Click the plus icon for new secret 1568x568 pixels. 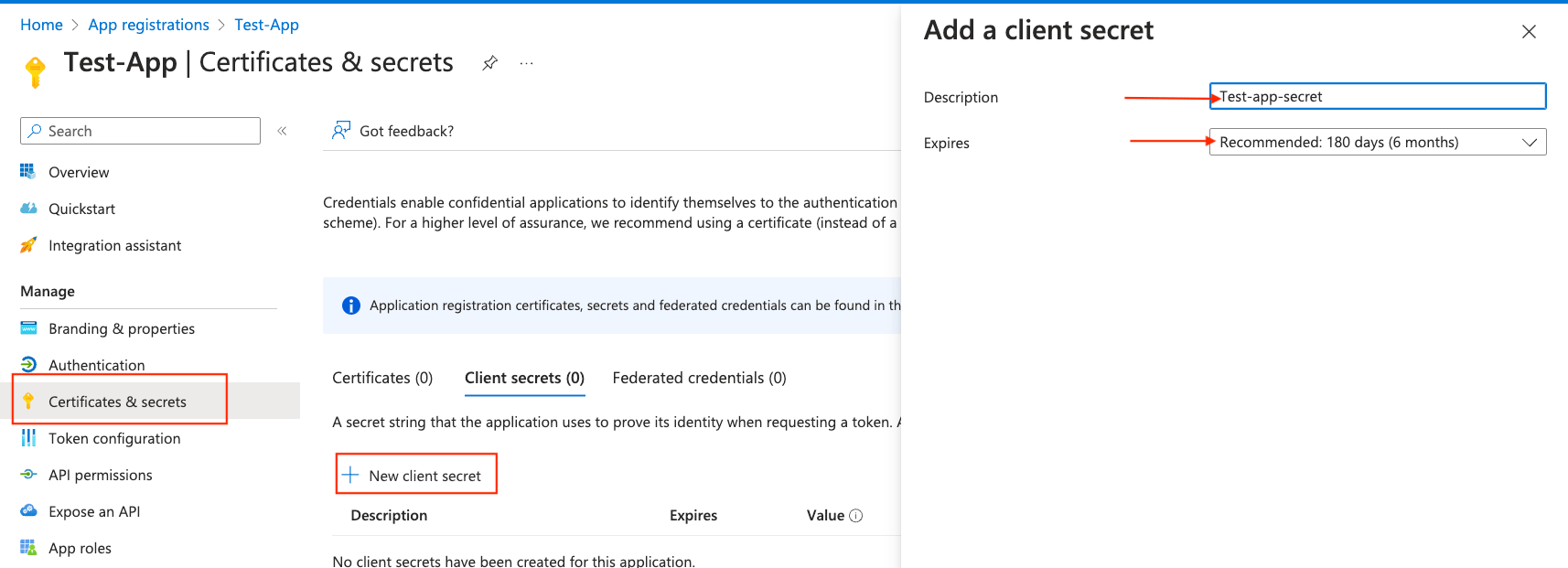pyautogui.click(x=350, y=475)
